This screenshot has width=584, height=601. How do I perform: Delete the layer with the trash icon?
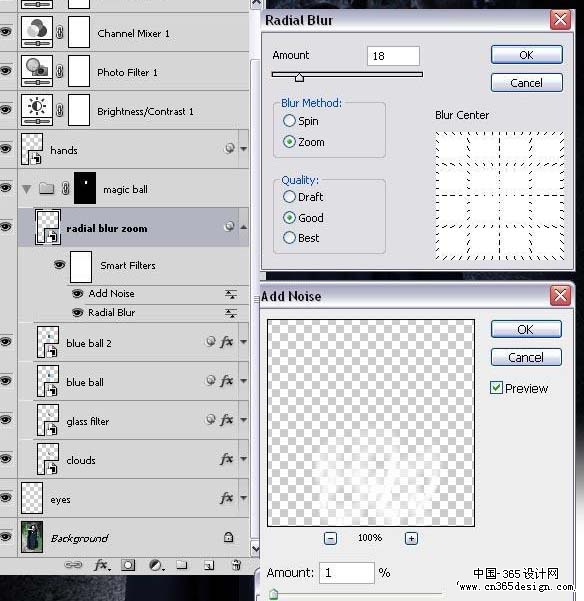tap(236, 565)
